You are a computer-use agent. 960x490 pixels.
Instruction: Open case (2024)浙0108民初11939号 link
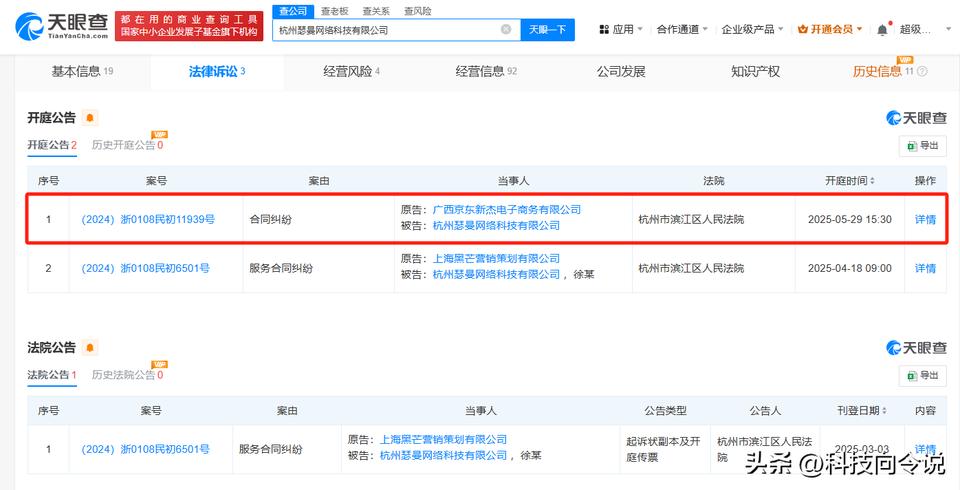(148, 219)
